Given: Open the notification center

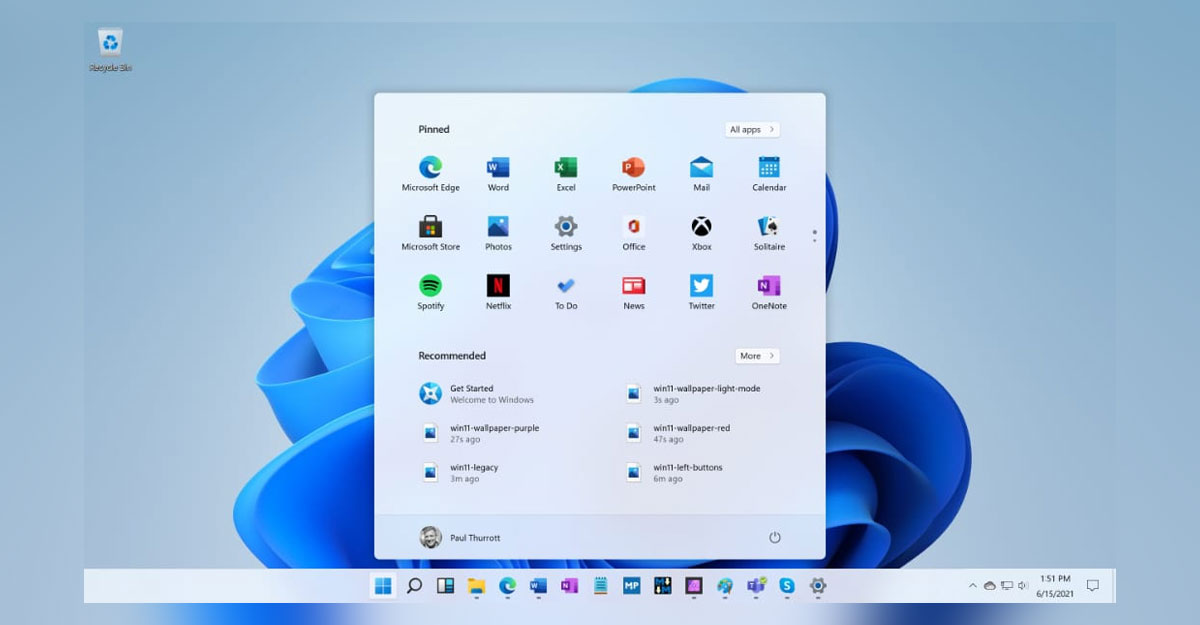Looking at the screenshot, I should tap(1093, 585).
